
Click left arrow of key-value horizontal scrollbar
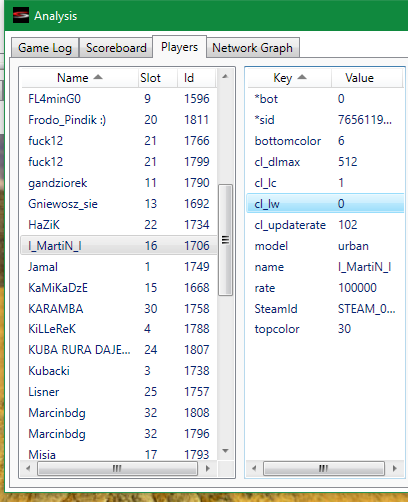(x=254, y=468)
